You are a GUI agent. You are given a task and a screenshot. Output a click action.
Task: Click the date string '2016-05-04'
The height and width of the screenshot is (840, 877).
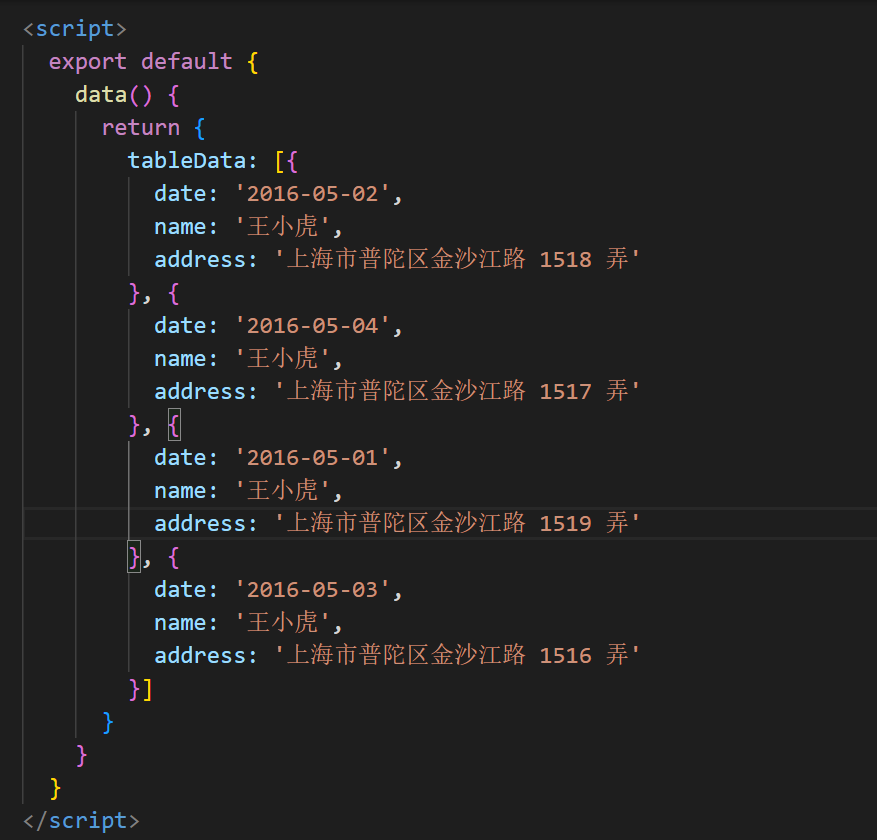click(313, 326)
